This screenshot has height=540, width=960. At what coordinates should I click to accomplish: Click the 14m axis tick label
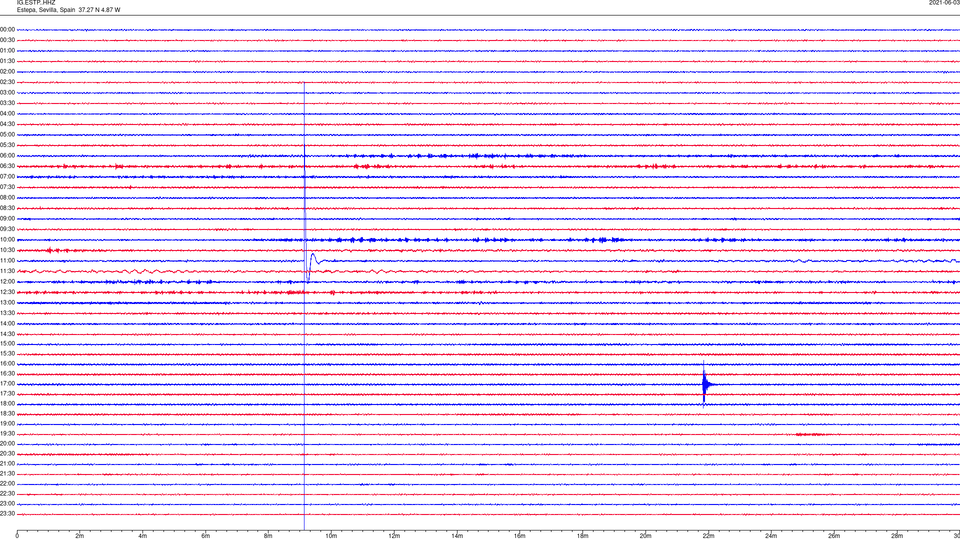coord(457,536)
